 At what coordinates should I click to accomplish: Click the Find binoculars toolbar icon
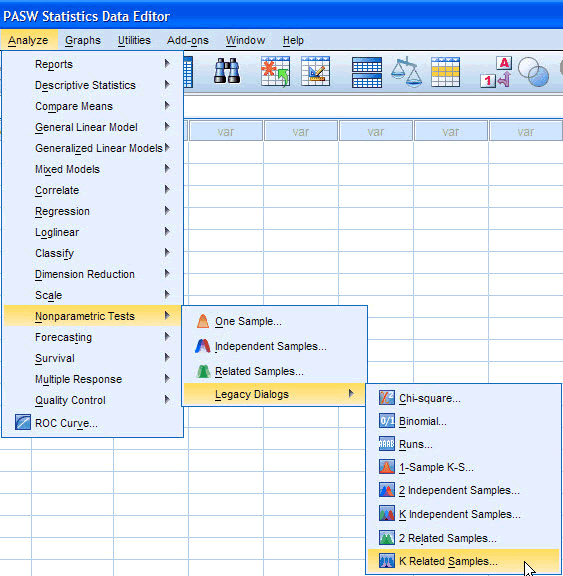[227, 71]
